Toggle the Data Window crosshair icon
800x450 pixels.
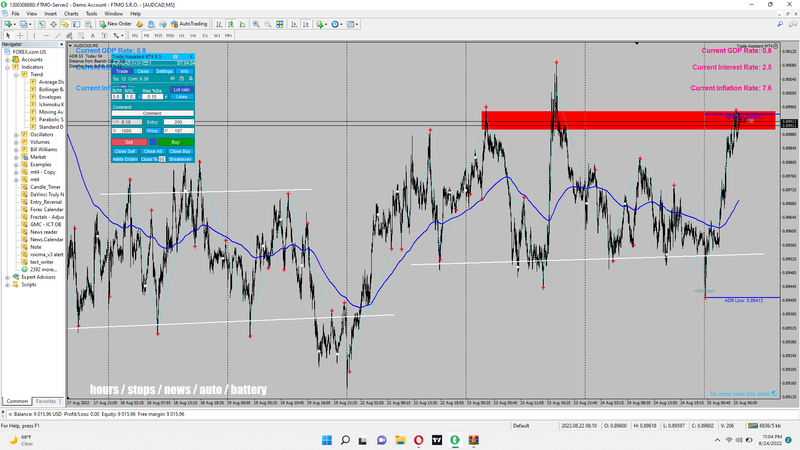53,24
